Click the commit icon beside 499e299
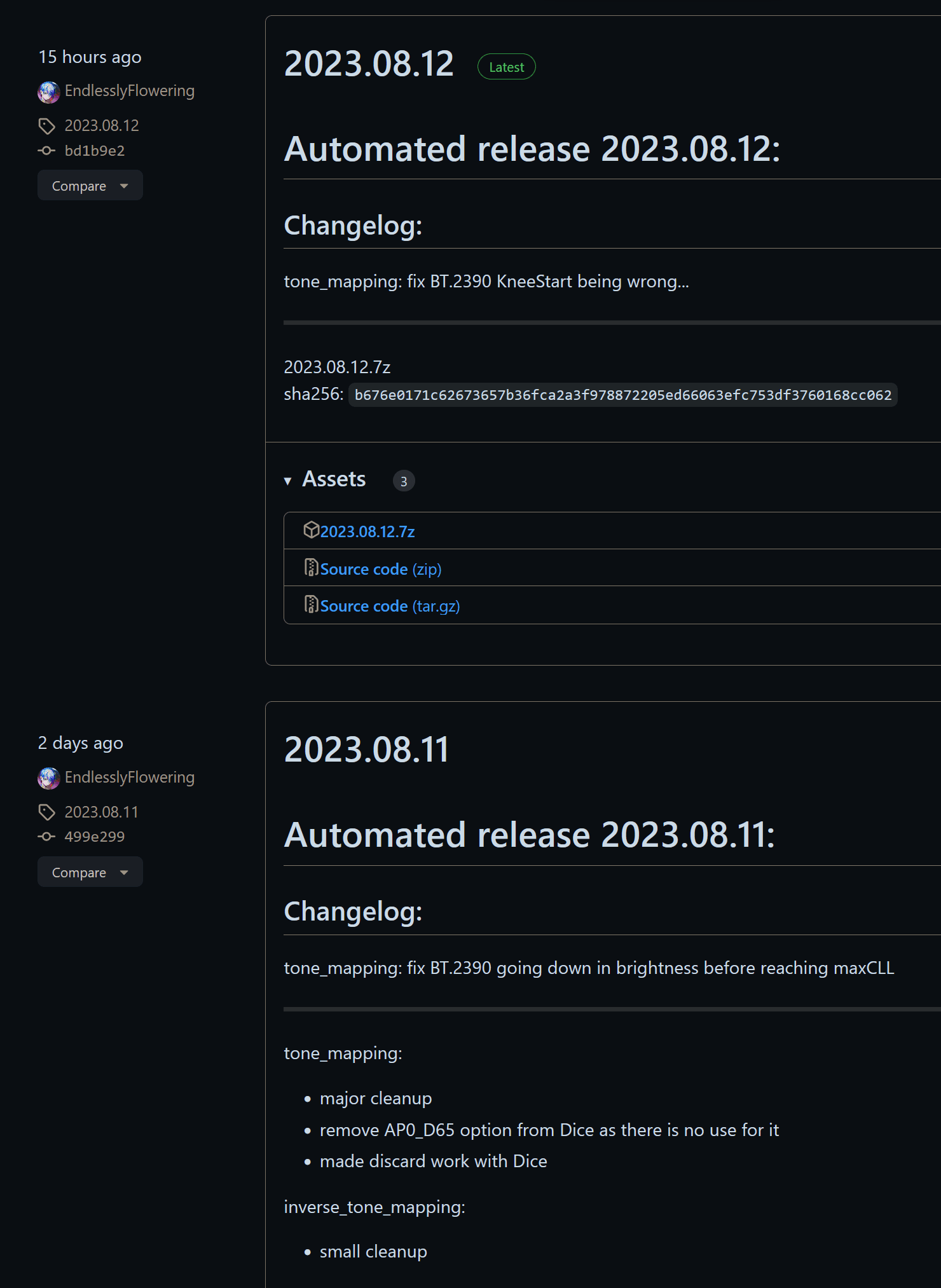Image resolution: width=941 pixels, height=1288 pixels. click(46, 837)
